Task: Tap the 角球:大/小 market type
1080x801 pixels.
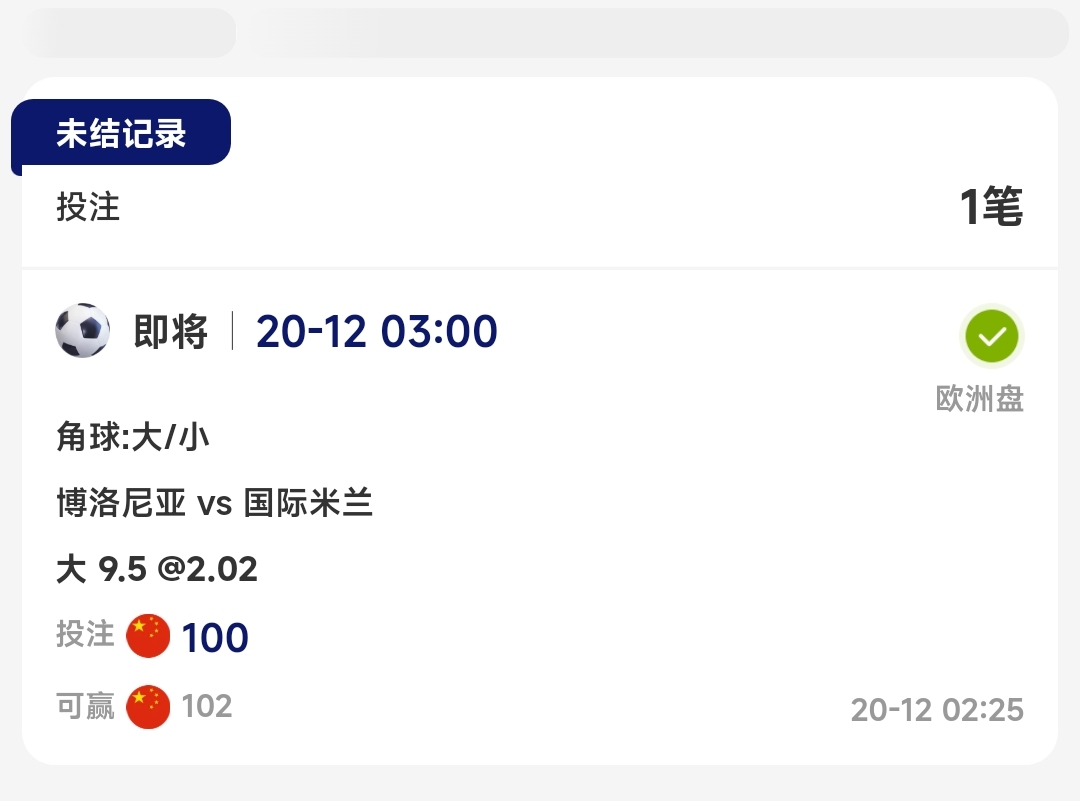Action: pos(133,437)
